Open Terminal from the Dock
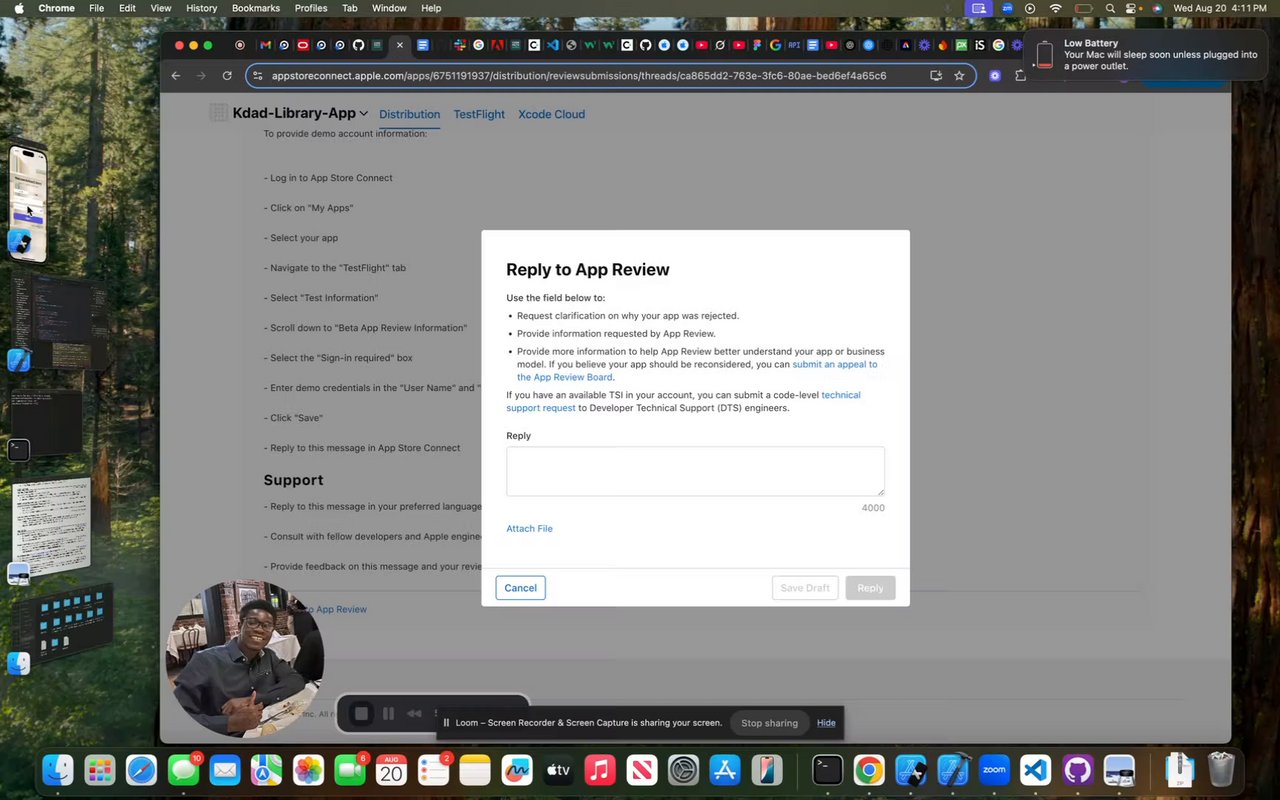 828,769
